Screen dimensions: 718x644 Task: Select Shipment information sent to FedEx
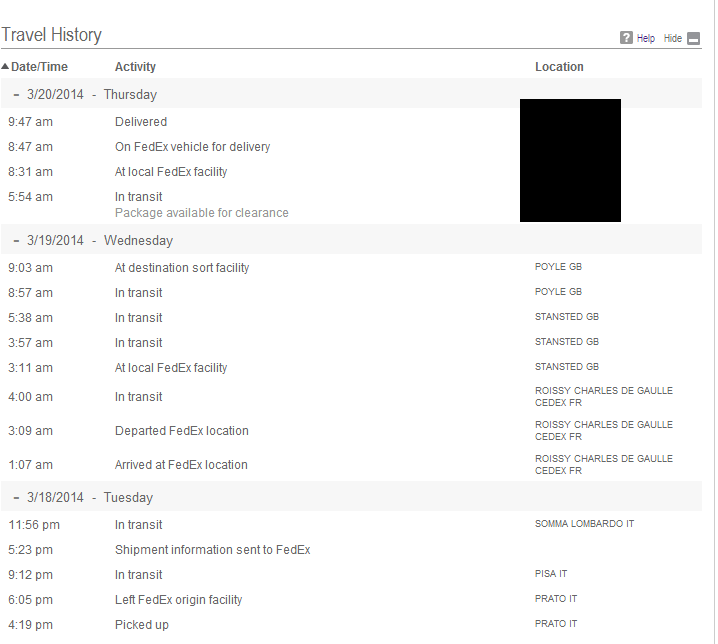pos(212,550)
